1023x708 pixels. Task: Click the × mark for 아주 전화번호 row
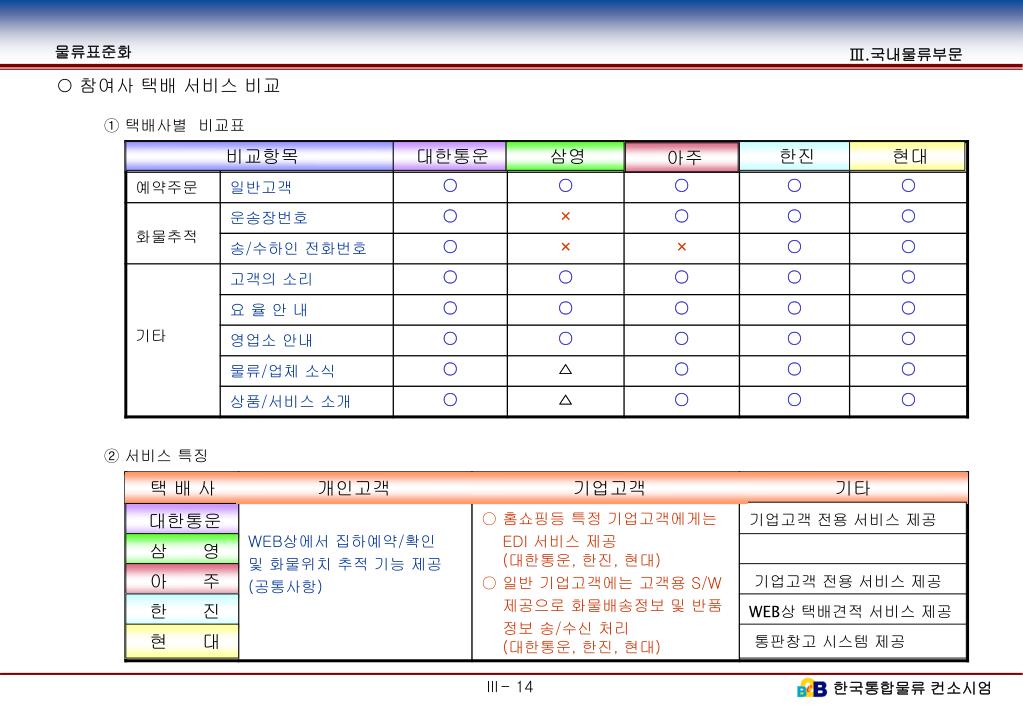click(x=682, y=247)
